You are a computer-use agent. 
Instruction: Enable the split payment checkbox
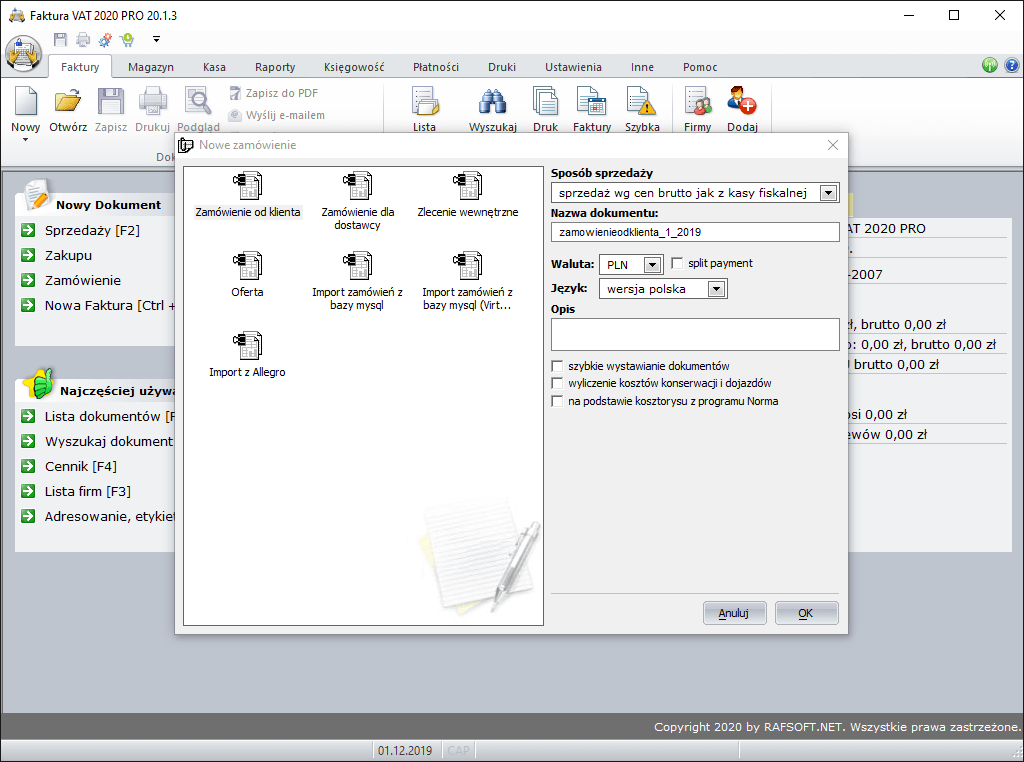pos(678,264)
